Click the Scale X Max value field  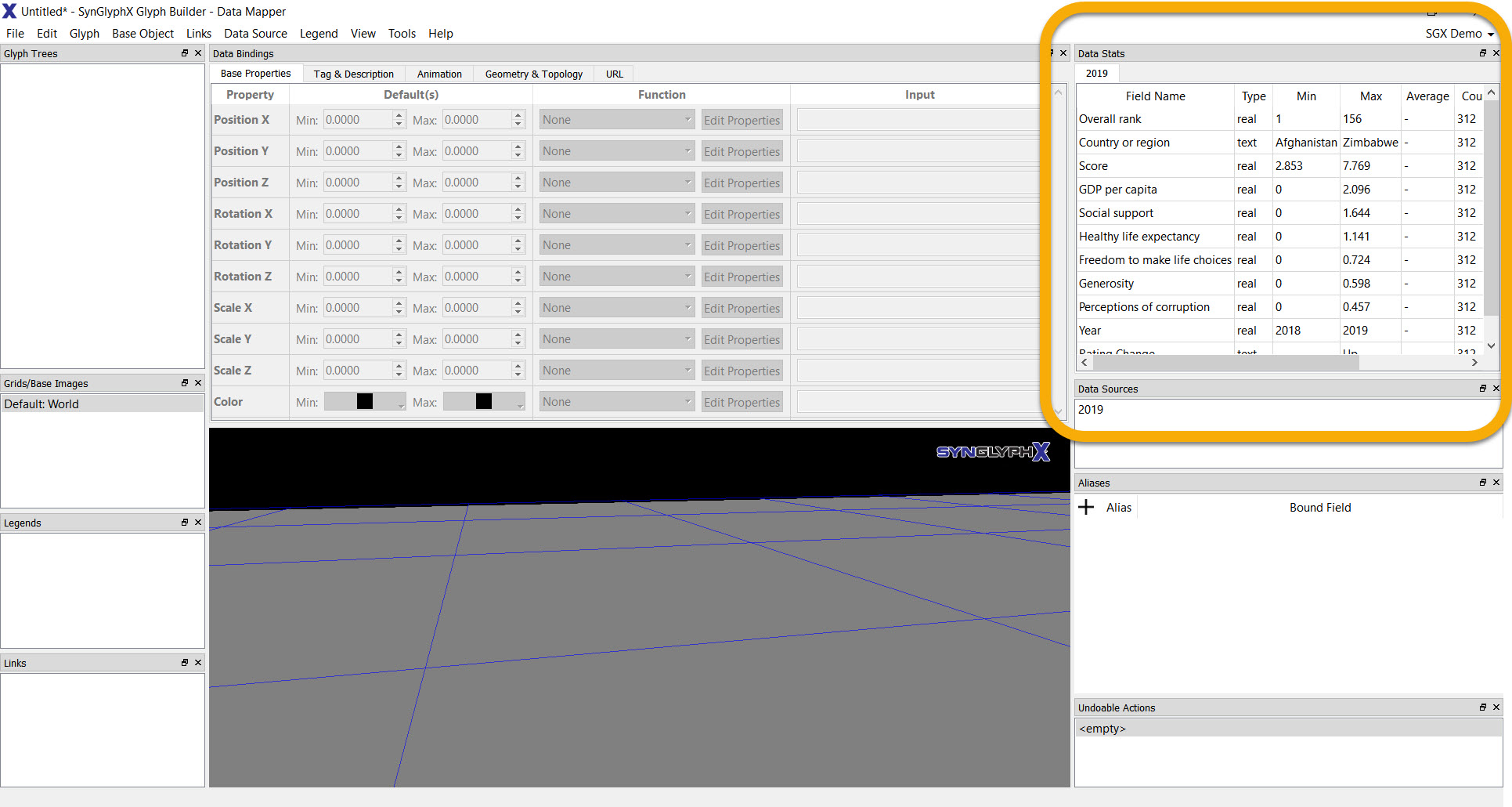click(x=477, y=308)
